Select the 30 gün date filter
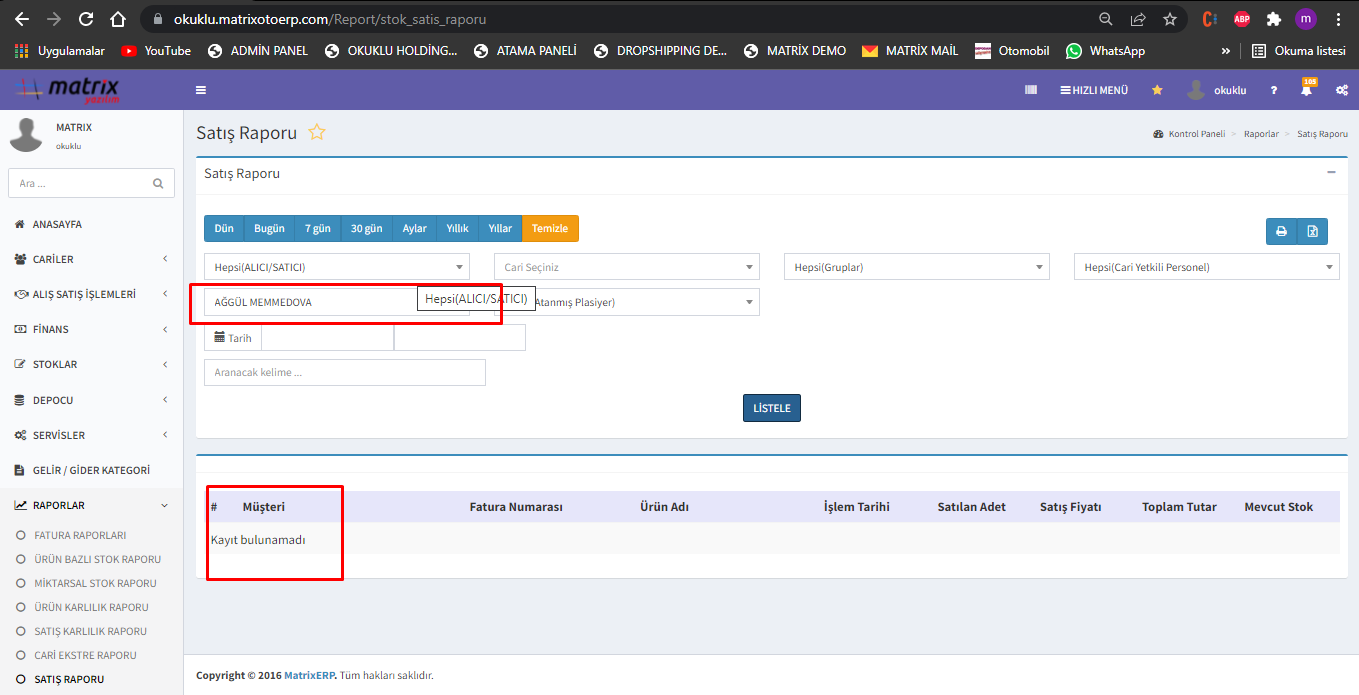 click(366, 229)
